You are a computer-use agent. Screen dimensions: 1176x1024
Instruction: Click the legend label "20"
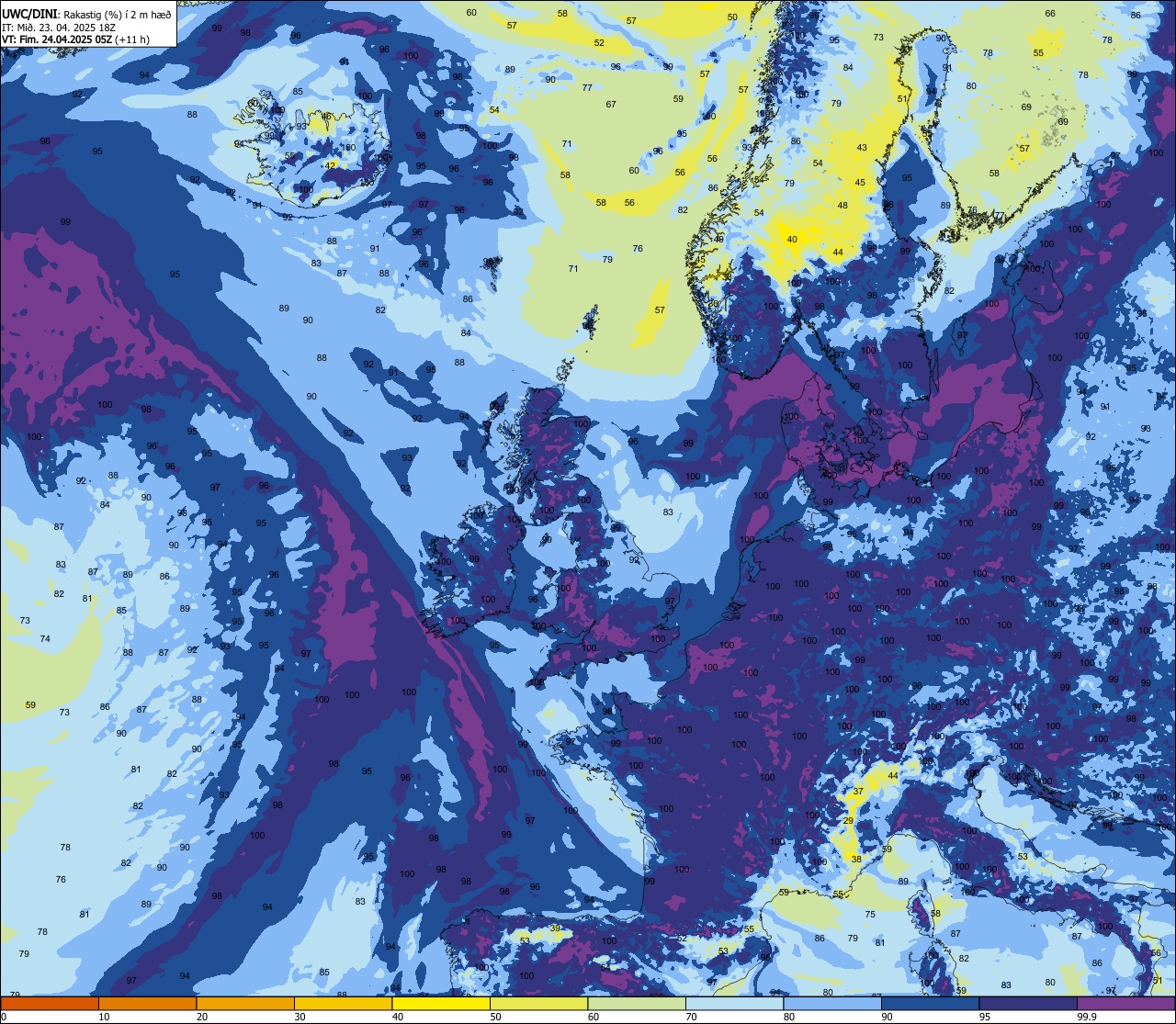(x=202, y=1017)
